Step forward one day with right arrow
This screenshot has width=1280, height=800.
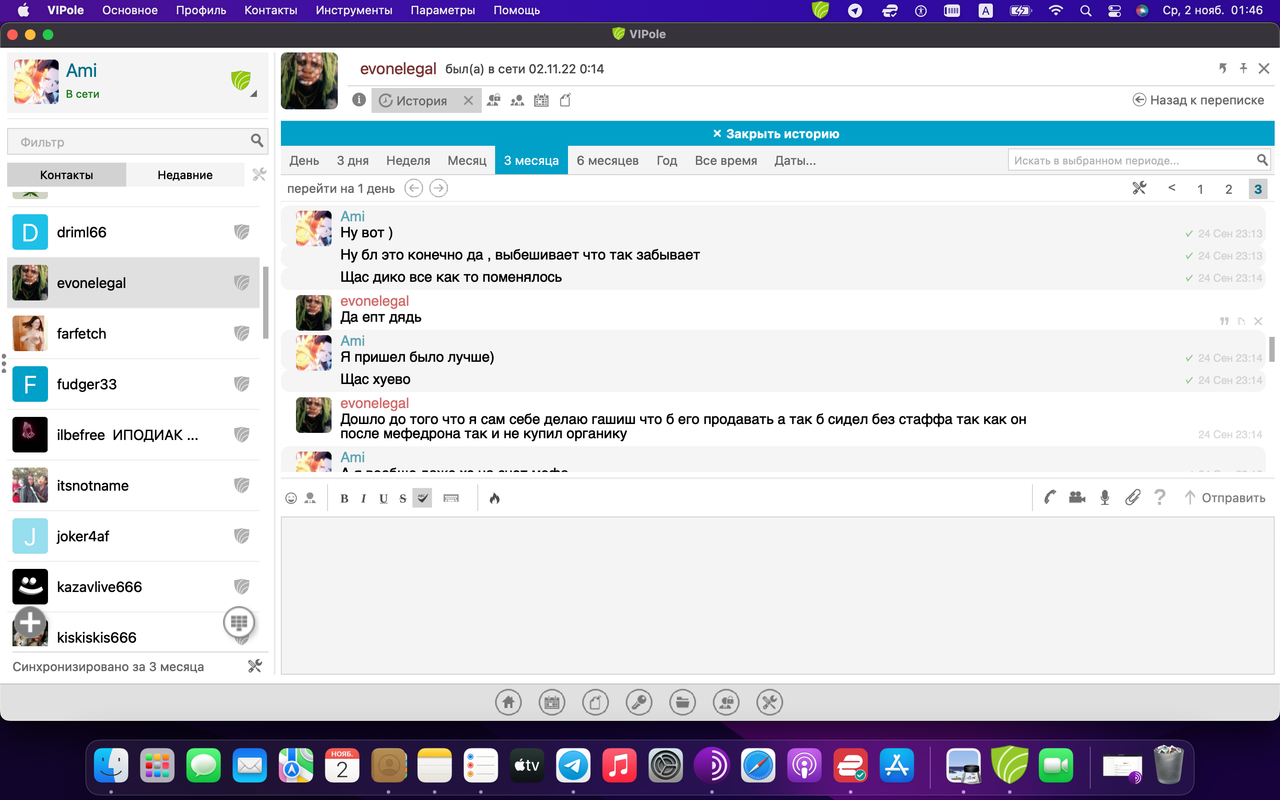click(x=438, y=188)
